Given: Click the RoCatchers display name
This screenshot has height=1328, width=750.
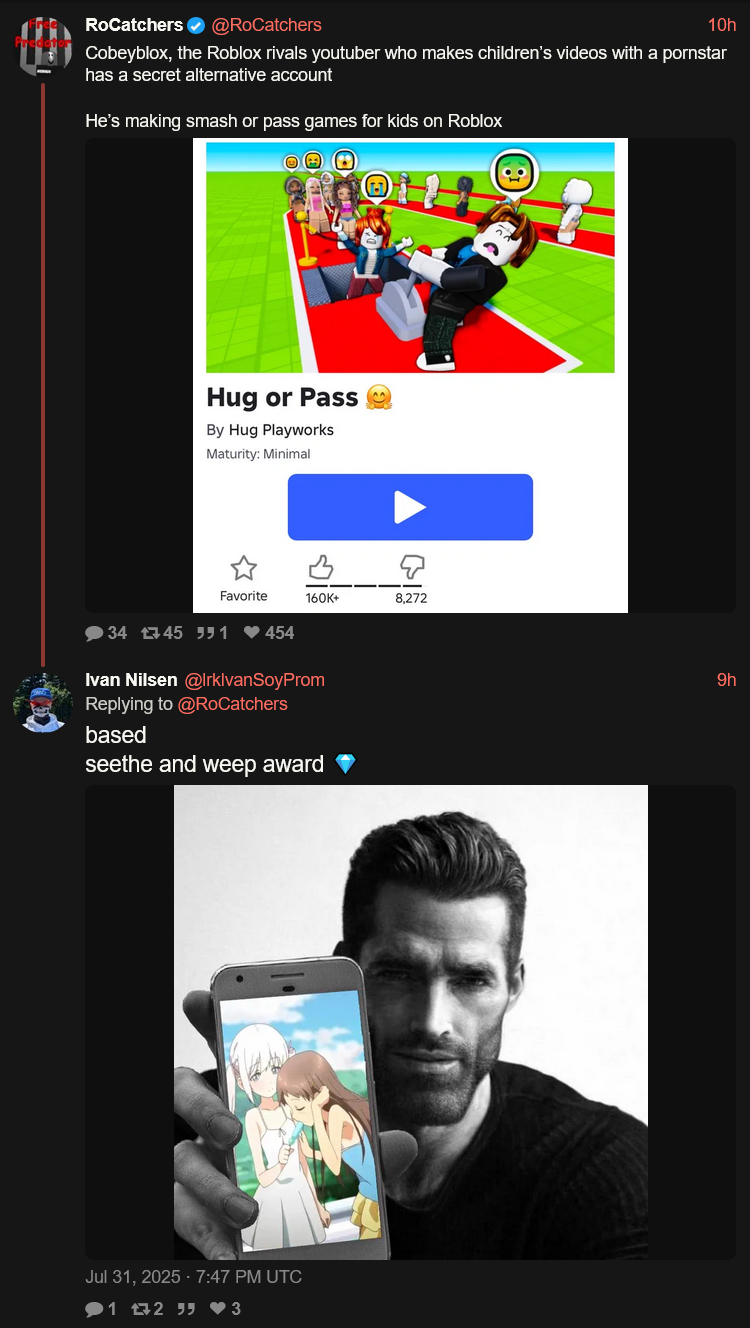Looking at the screenshot, I should (x=134, y=25).
